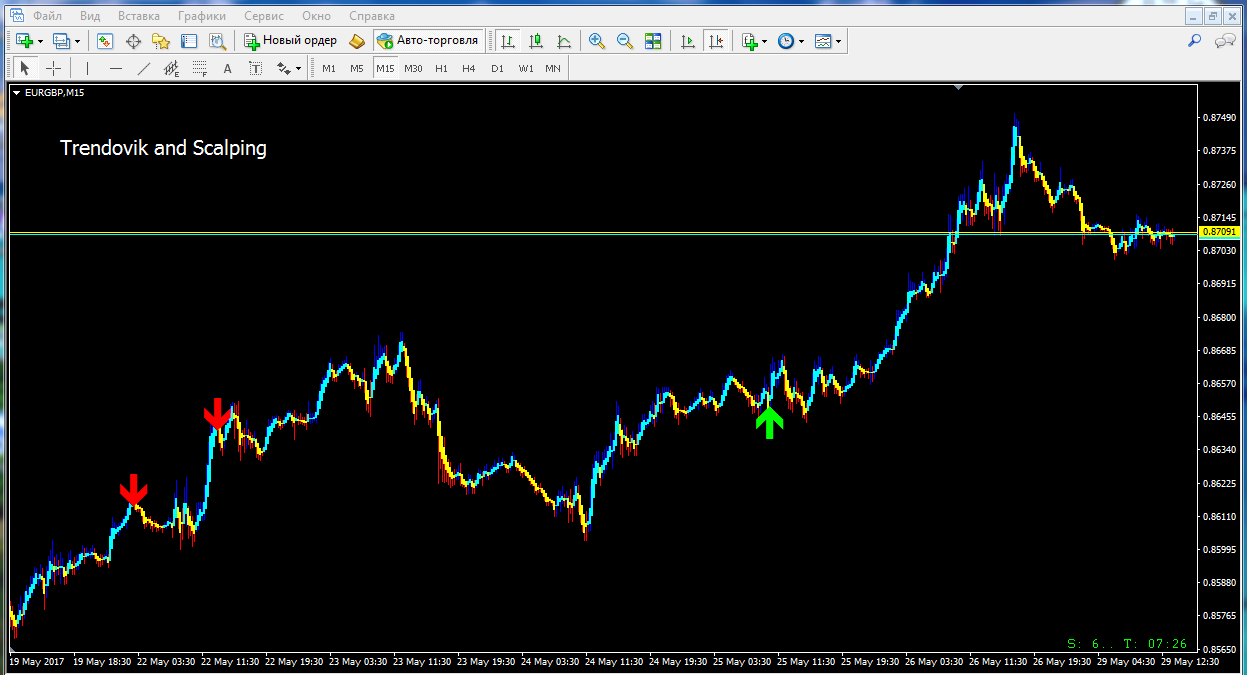This screenshot has width=1247, height=675.
Task: Select the crosshair cursor tool
Action: [53, 68]
